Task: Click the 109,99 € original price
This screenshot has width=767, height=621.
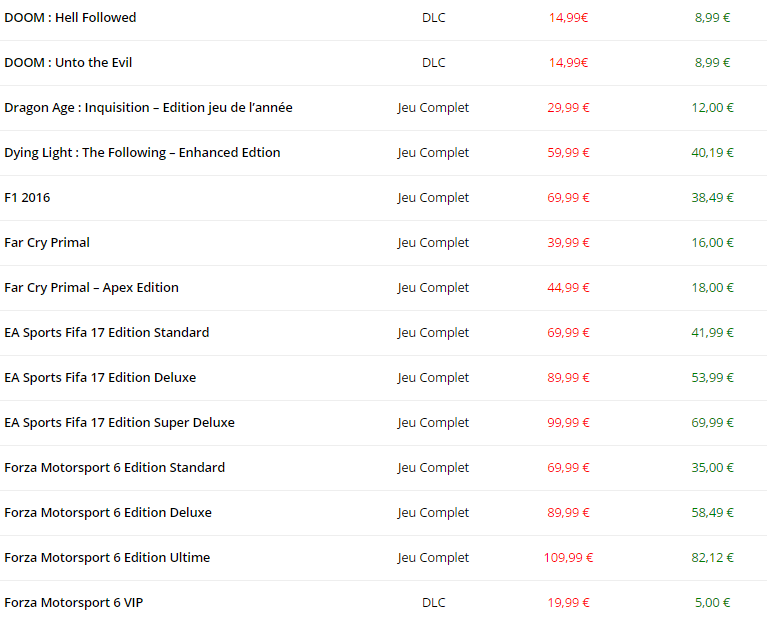Action: [x=568, y=558]
